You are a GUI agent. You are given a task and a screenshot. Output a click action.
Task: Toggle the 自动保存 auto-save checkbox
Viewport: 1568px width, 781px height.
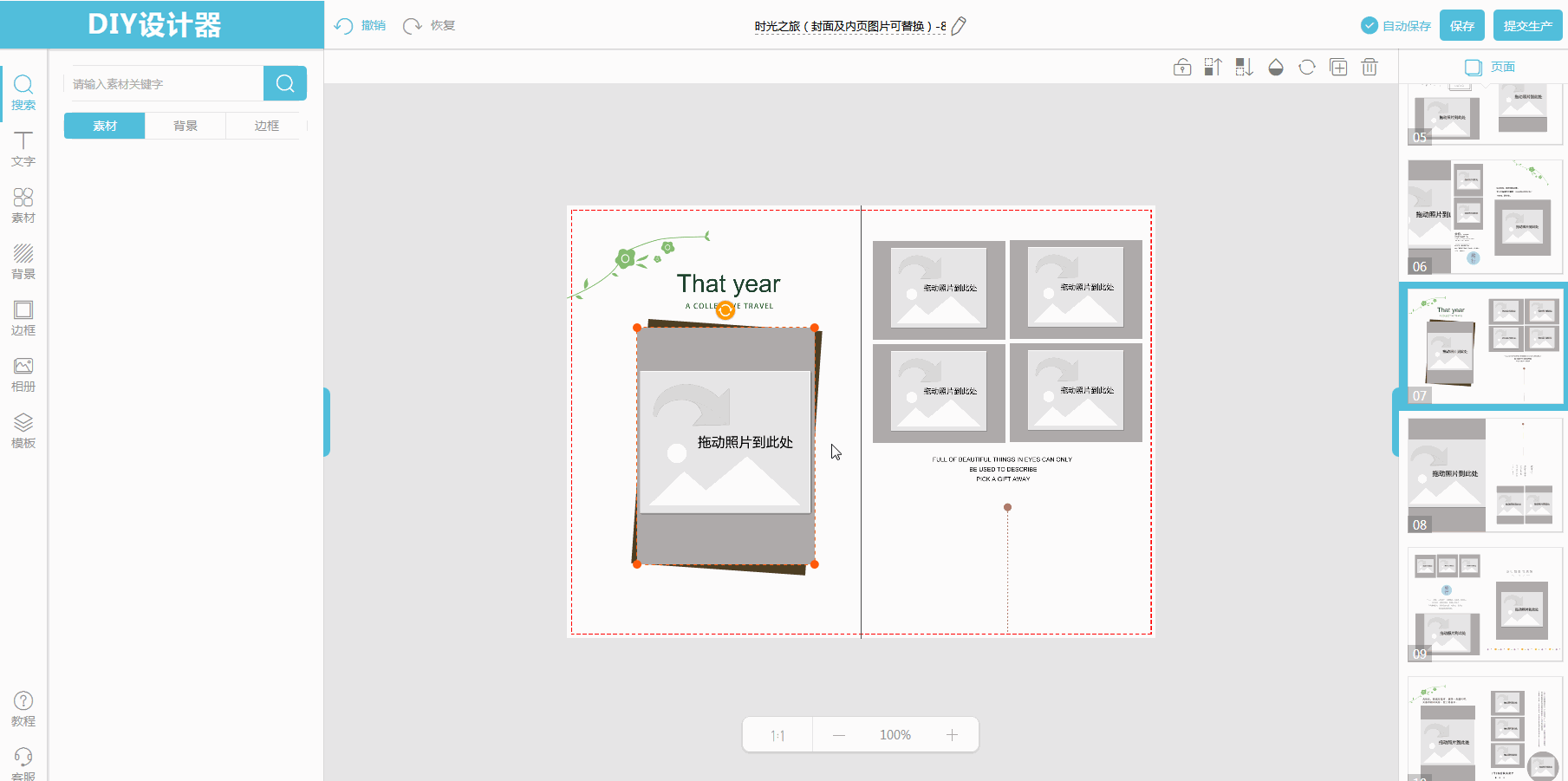pos(1370,26)
